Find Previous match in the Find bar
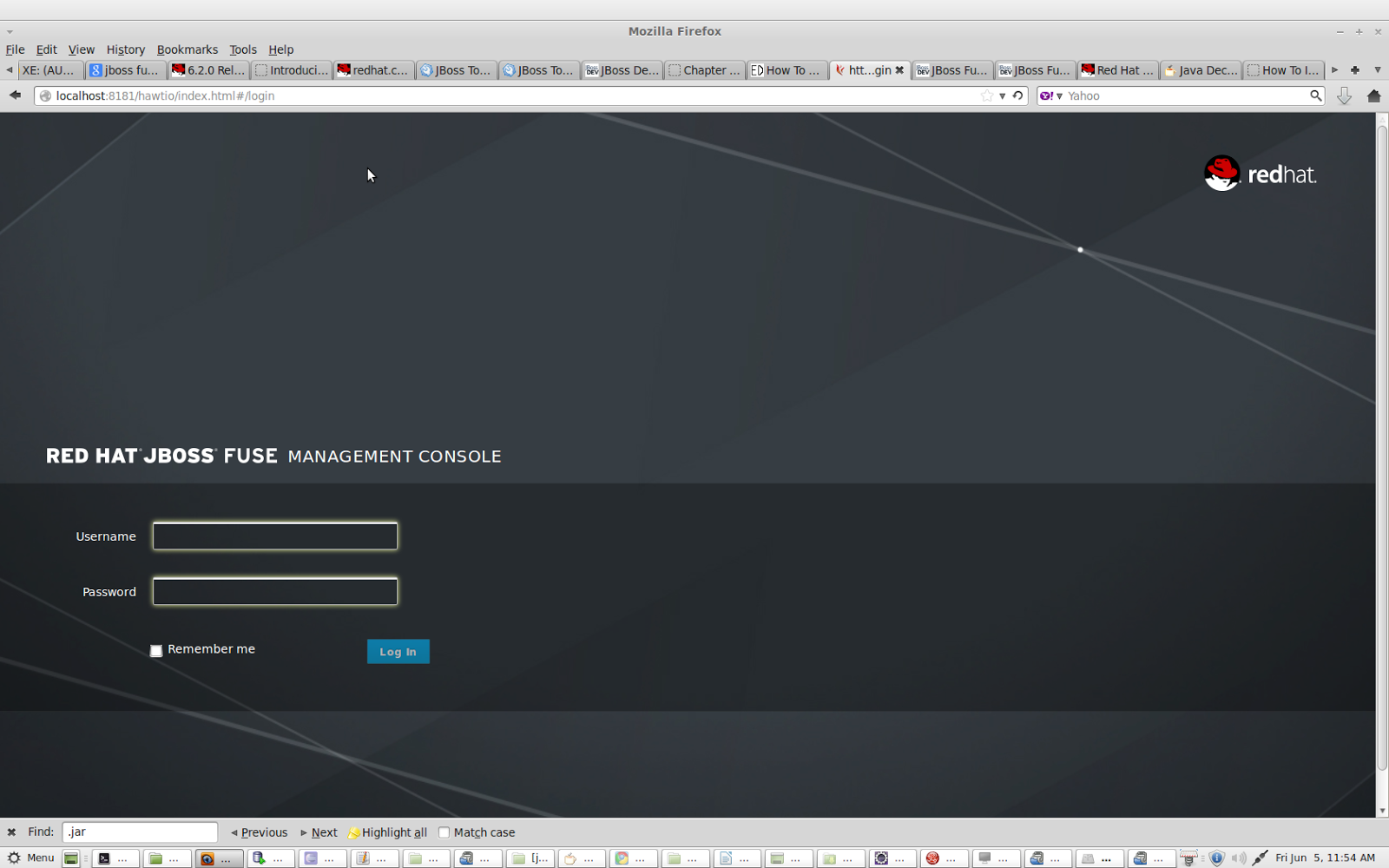The width and height of the screenshot is (1389, 868). 260,832
